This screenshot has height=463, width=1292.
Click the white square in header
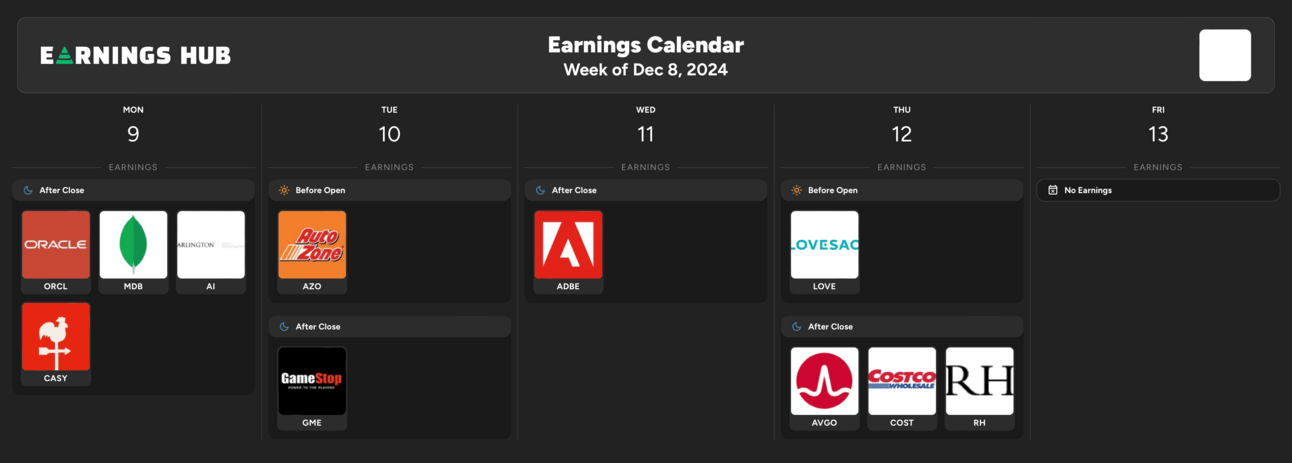pos(1225,55)
